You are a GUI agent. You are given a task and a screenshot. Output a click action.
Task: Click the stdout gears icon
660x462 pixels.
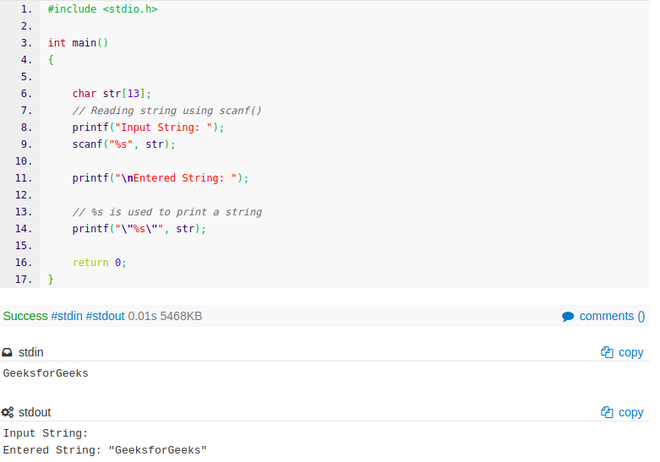[8, 412]
